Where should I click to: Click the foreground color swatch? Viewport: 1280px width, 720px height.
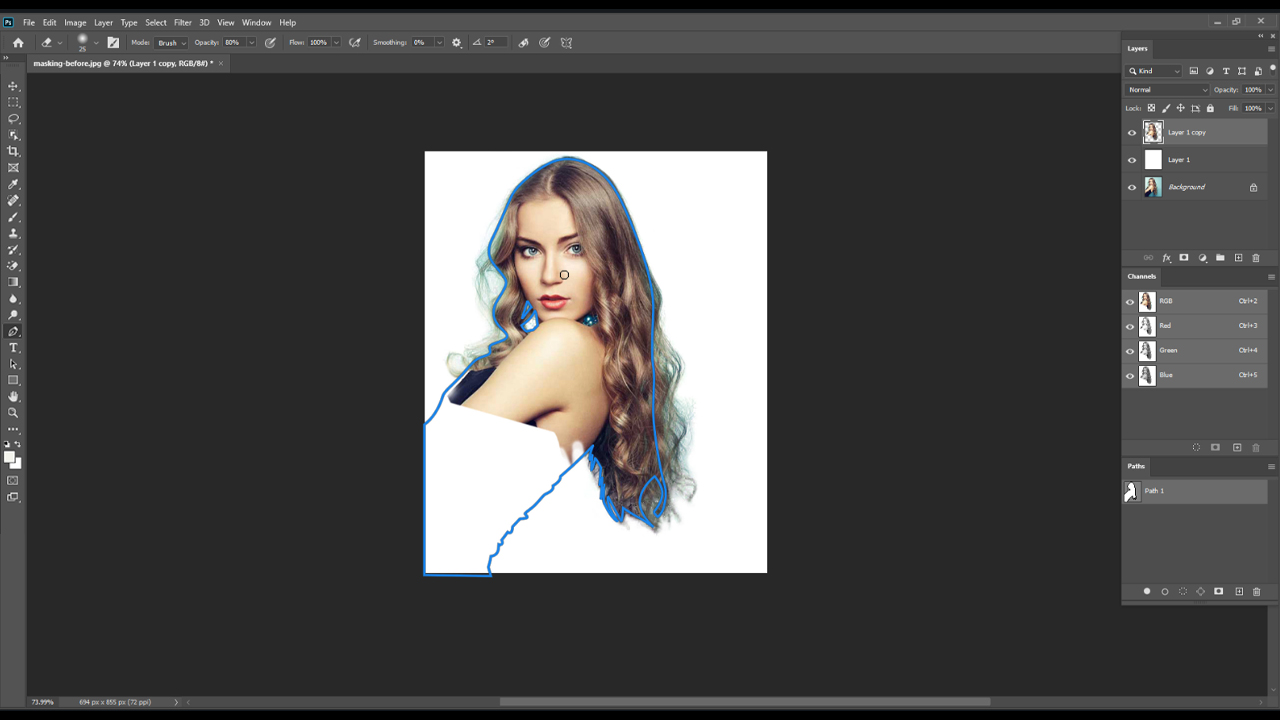point(9,457)
